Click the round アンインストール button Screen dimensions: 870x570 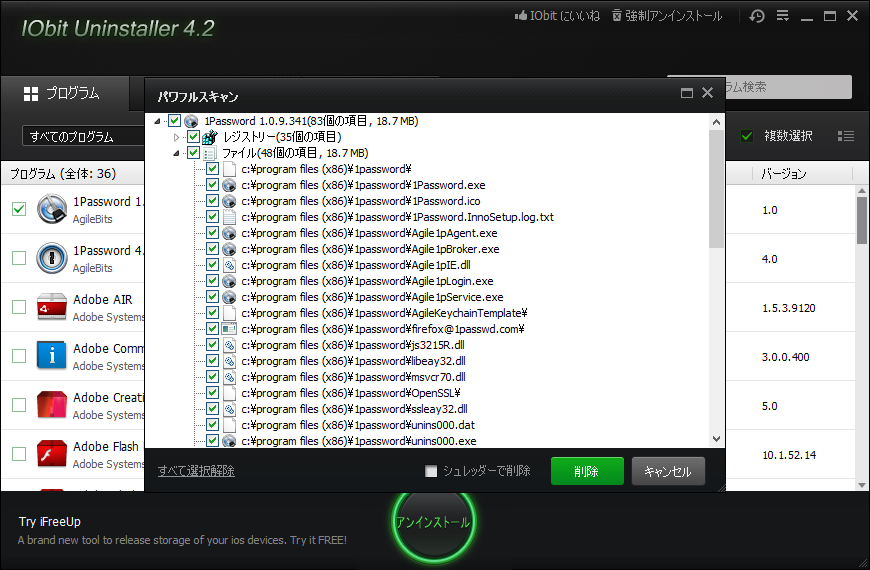pos(433,522)
